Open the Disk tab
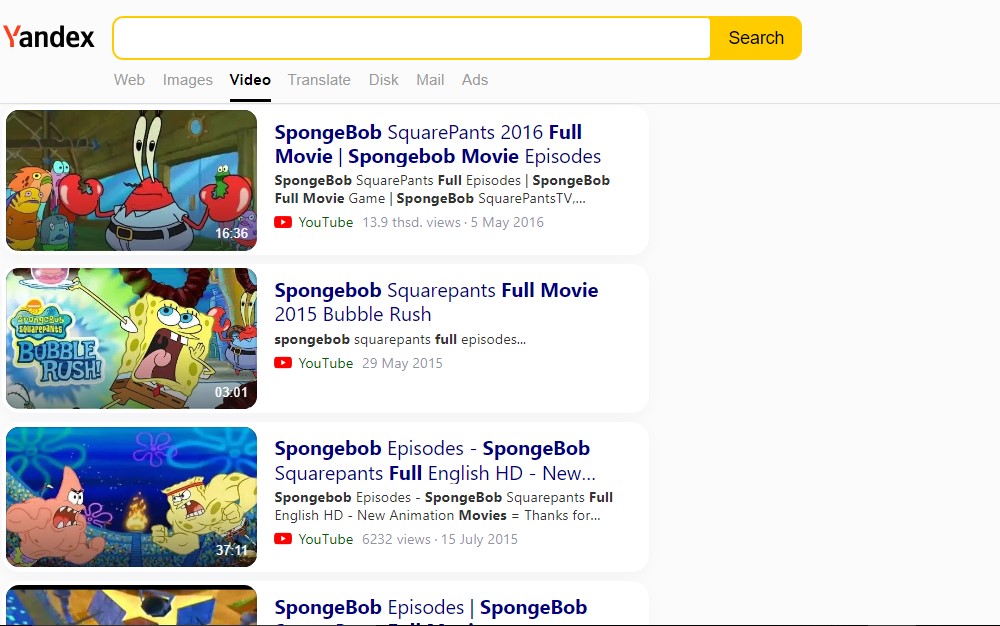Image resolution: width=1000 pixels, height=626 pixels. [383, 80]
